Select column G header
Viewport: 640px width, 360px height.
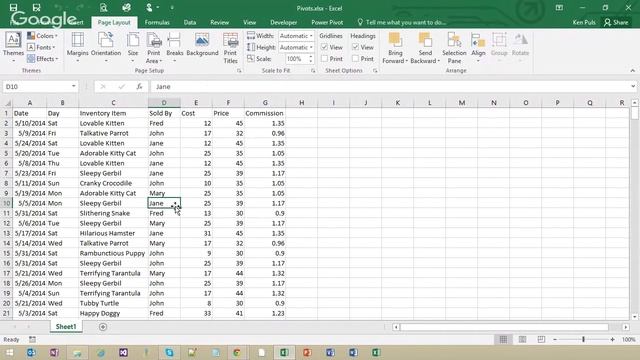click(x=265, y=103)
